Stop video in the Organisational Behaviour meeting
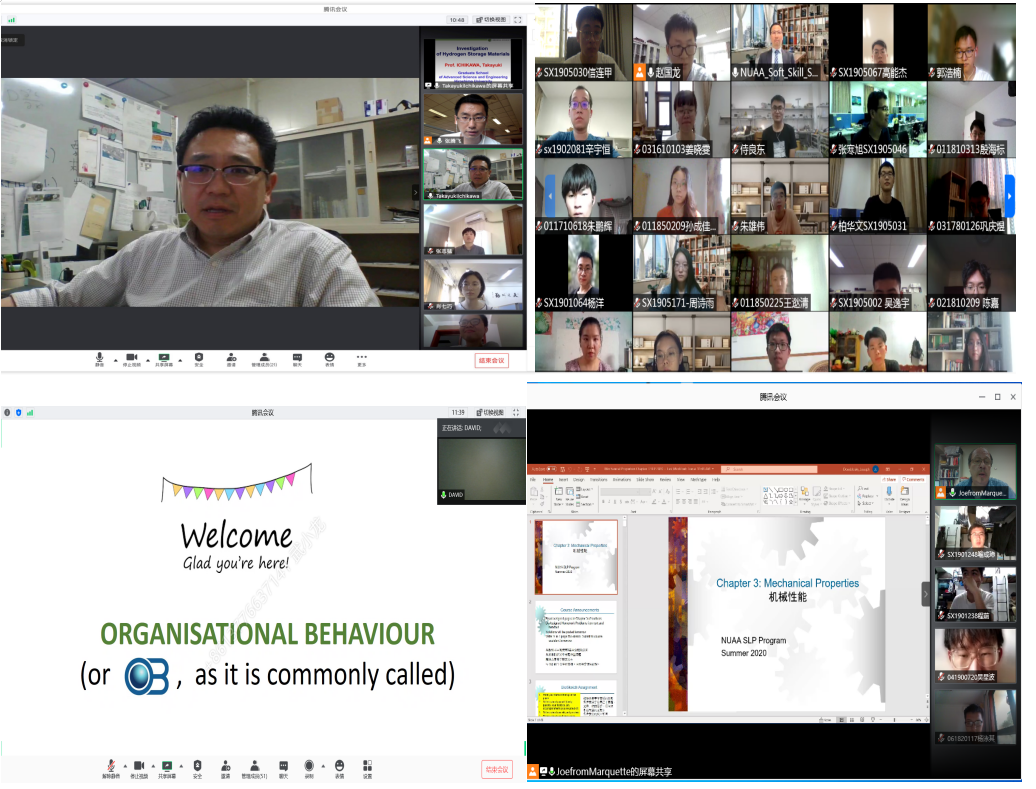 tap(139, 769)
